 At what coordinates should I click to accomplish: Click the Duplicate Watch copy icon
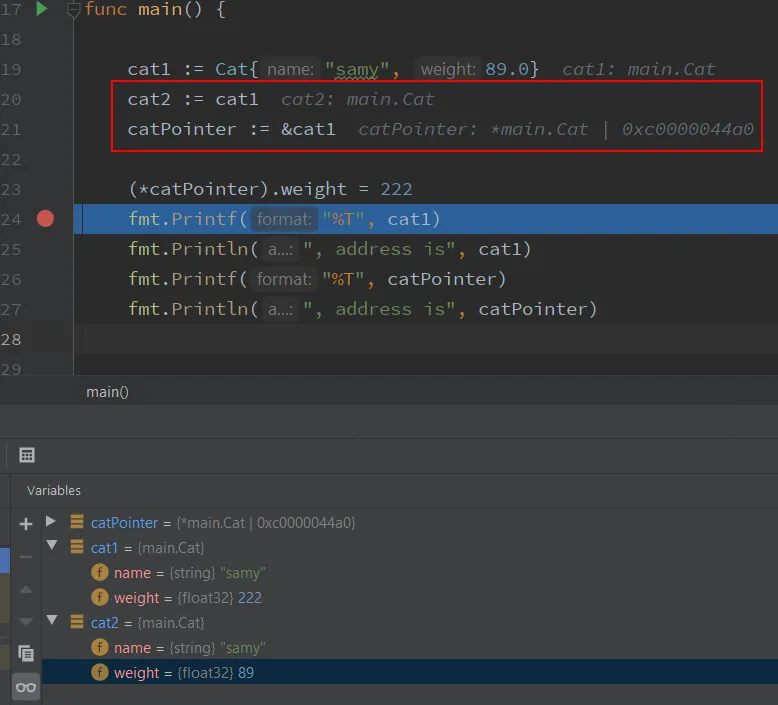(26, 654)
